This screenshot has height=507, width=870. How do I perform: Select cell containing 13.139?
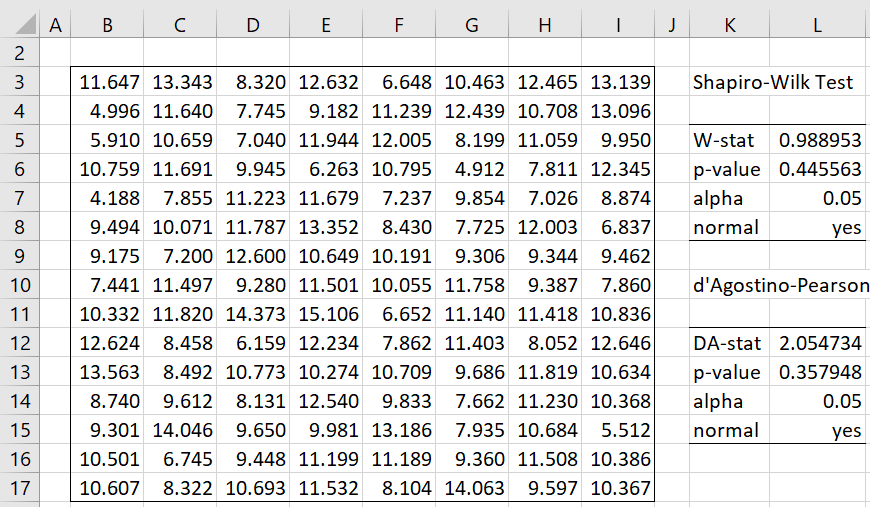pyautogui.click(x=618, y=82)
